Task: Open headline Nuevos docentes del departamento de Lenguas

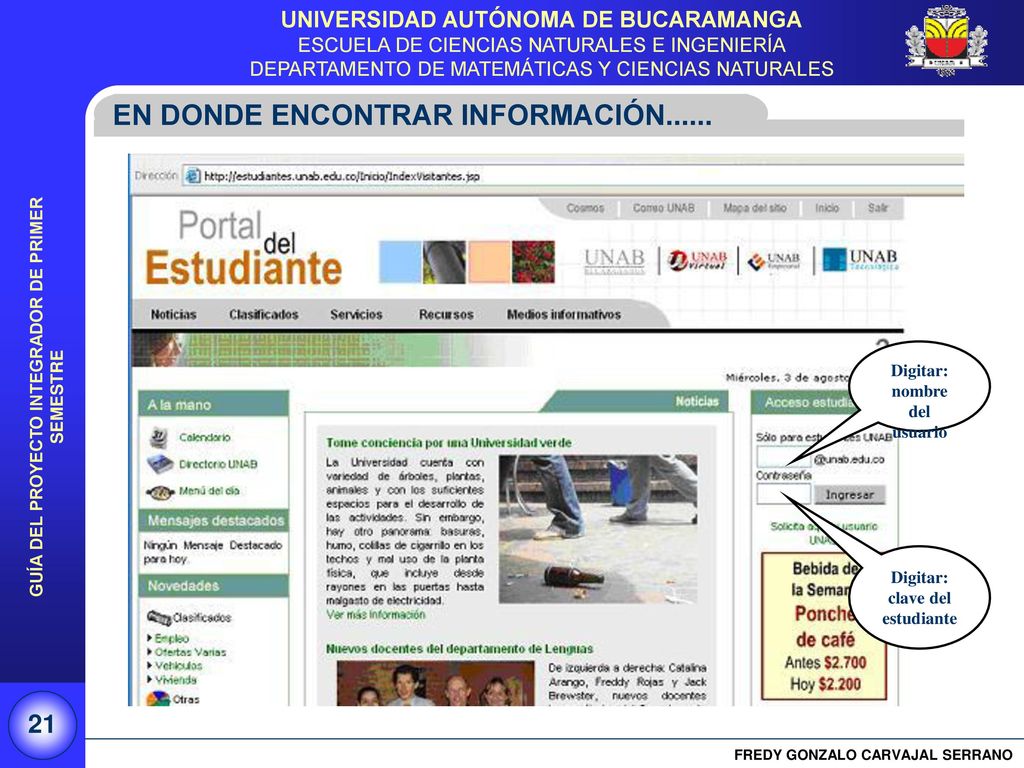Action: (x=459, y=649)
